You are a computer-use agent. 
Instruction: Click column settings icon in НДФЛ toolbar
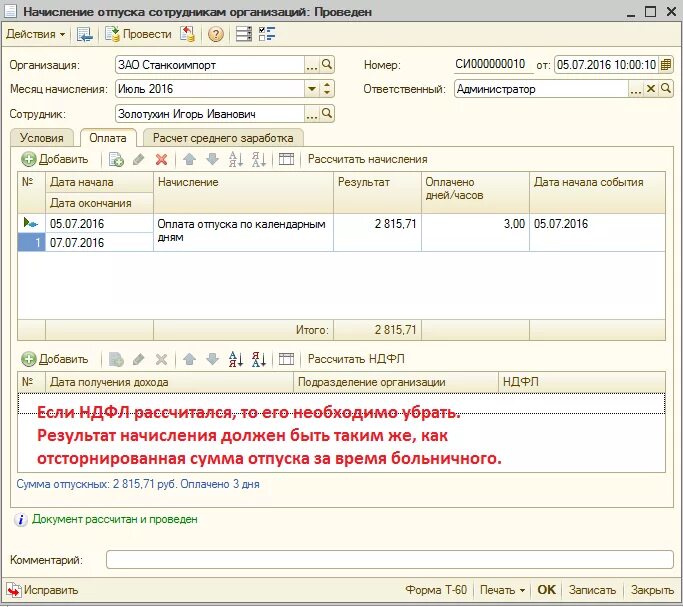[x=286, y=359]
